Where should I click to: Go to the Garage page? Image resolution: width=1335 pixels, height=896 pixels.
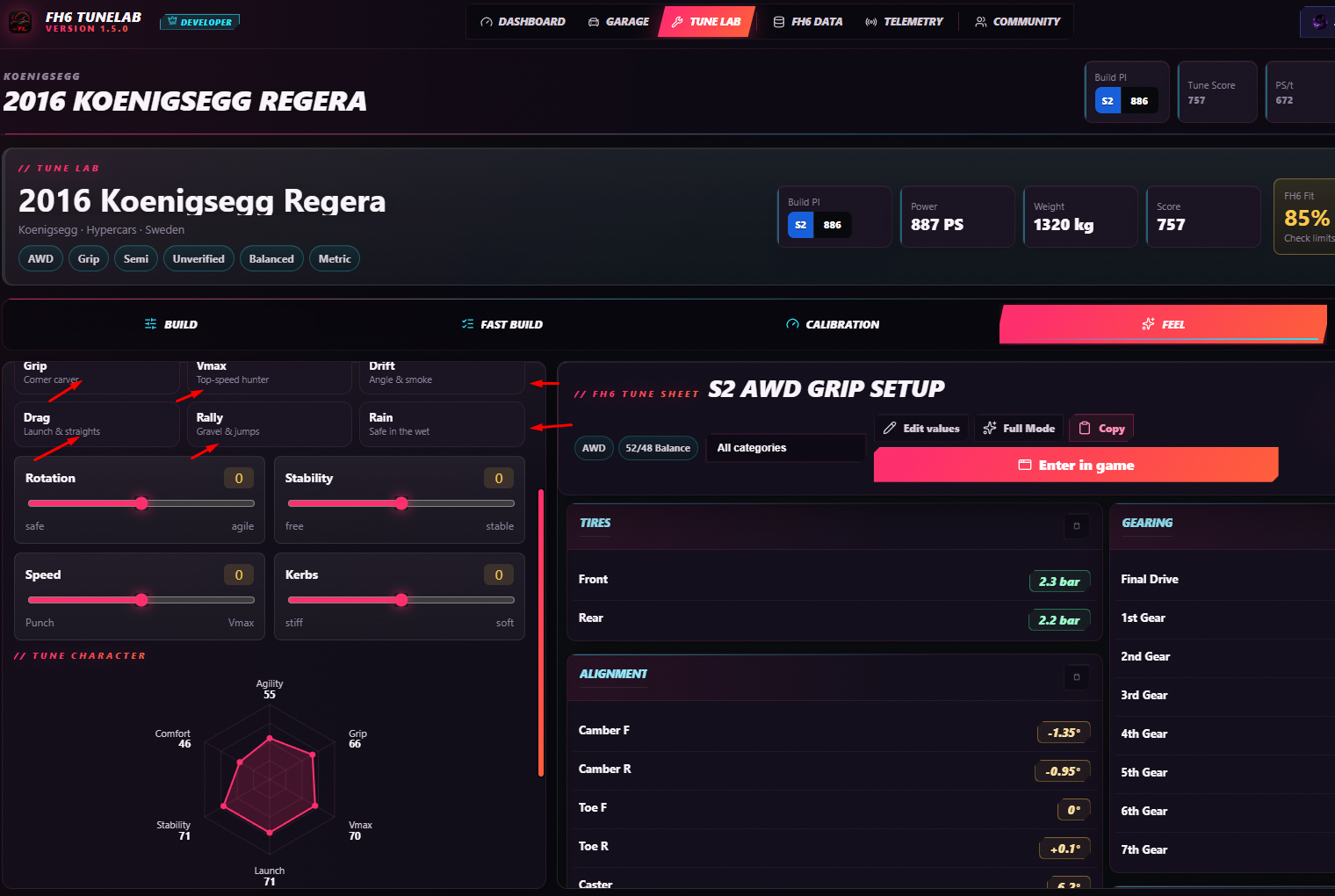[618, 22]
